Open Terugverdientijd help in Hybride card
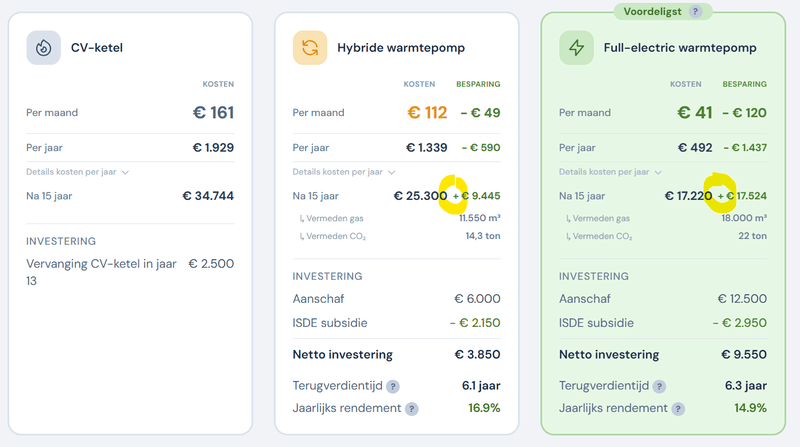This screenshot has height=447, width=800. point(393,386)
